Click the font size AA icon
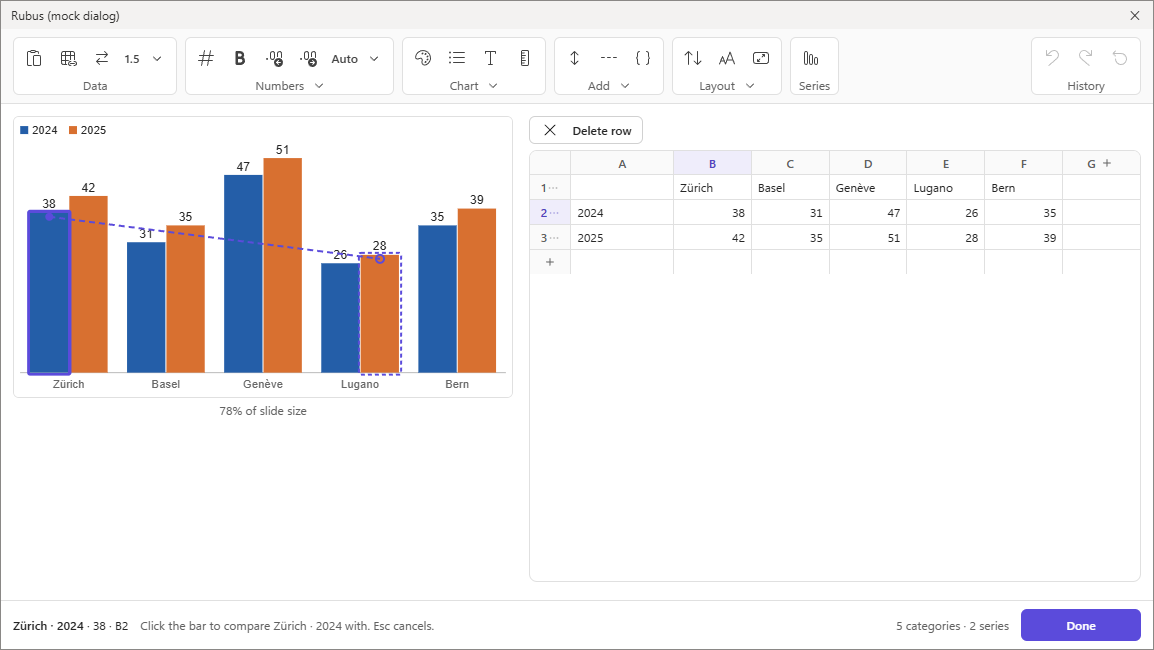Screen dimensions: 1154x650 (x=726, y=58)
